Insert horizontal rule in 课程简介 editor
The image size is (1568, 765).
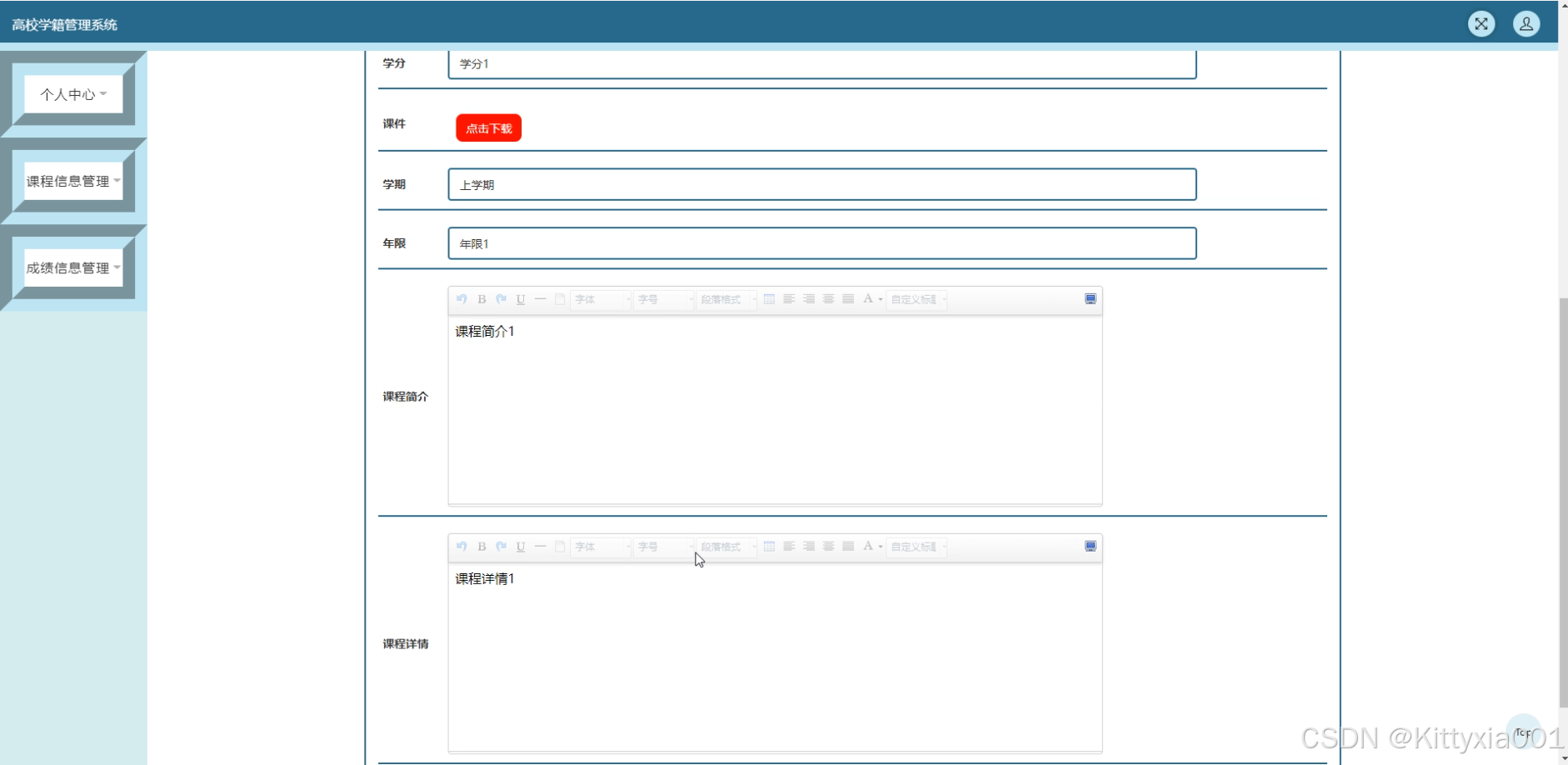(541, 299)
